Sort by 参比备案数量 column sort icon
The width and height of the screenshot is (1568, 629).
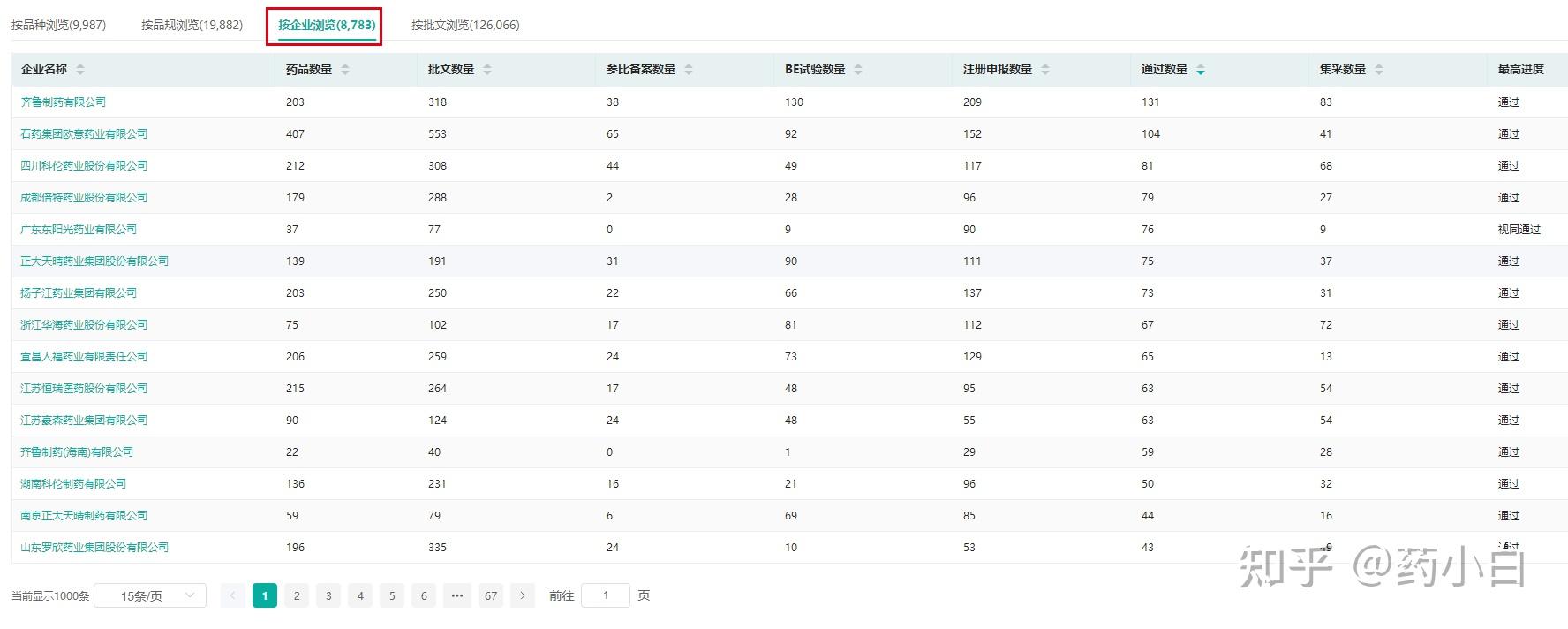[689, 70]
